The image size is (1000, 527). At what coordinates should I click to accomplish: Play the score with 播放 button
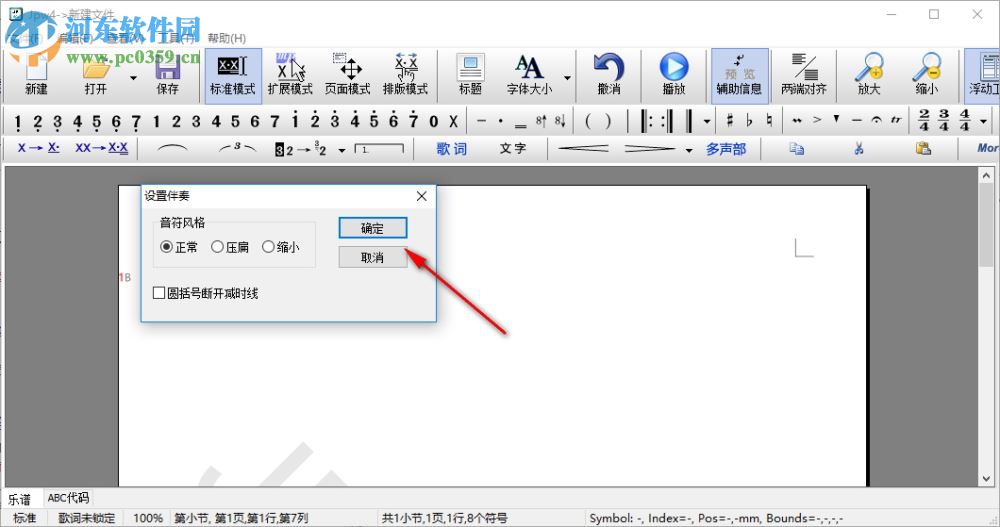click(x=674, y=75)
